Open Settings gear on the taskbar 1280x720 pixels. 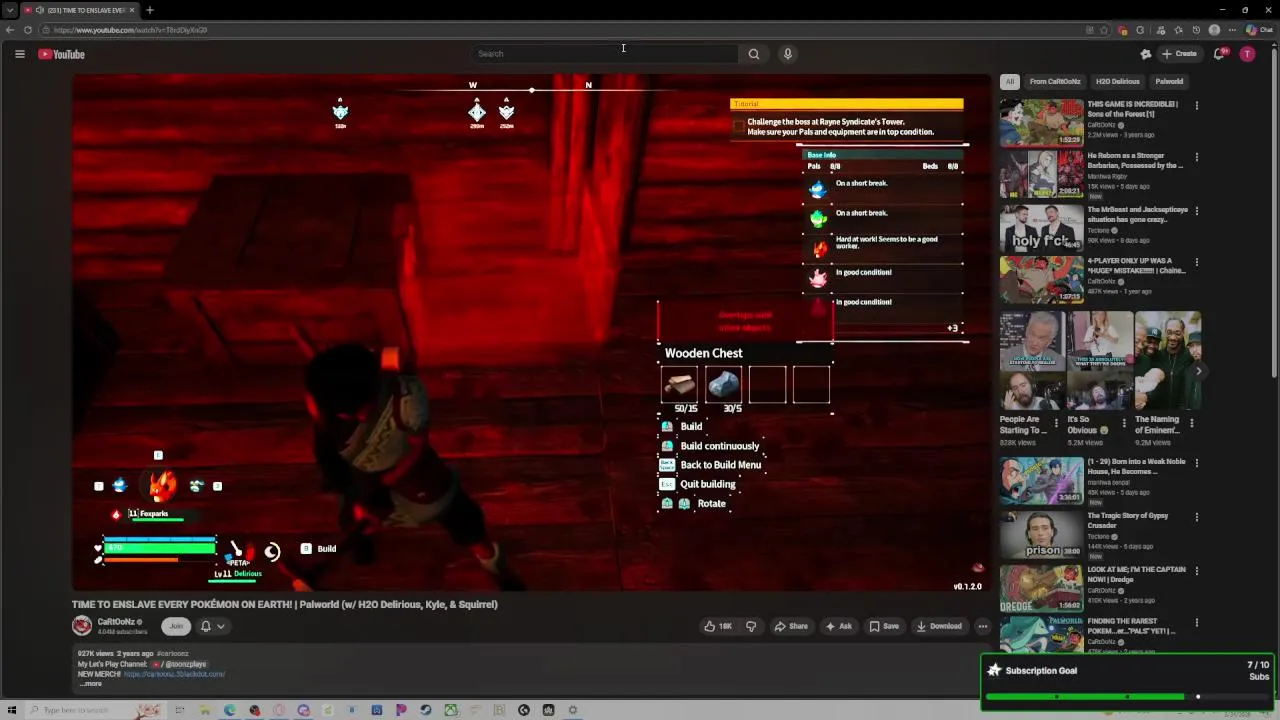pyautogui.click(x=573, y=710)
